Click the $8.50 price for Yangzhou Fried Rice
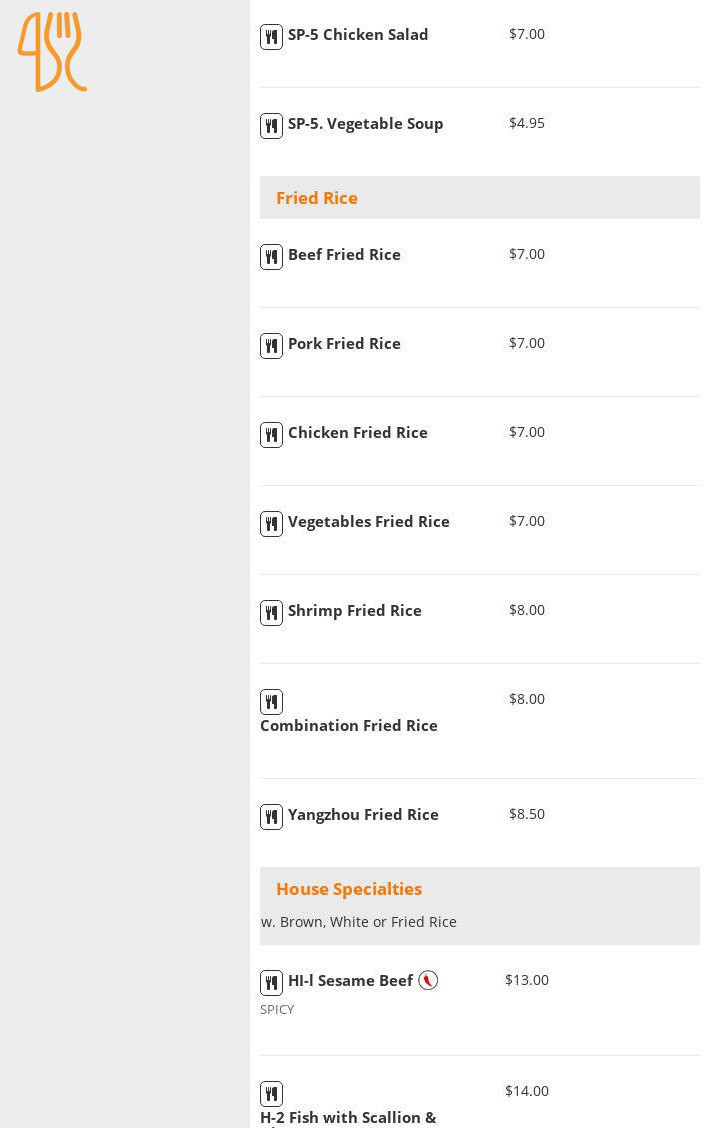Viewport: 720px width, 1128px height. (x=527, y=814)
